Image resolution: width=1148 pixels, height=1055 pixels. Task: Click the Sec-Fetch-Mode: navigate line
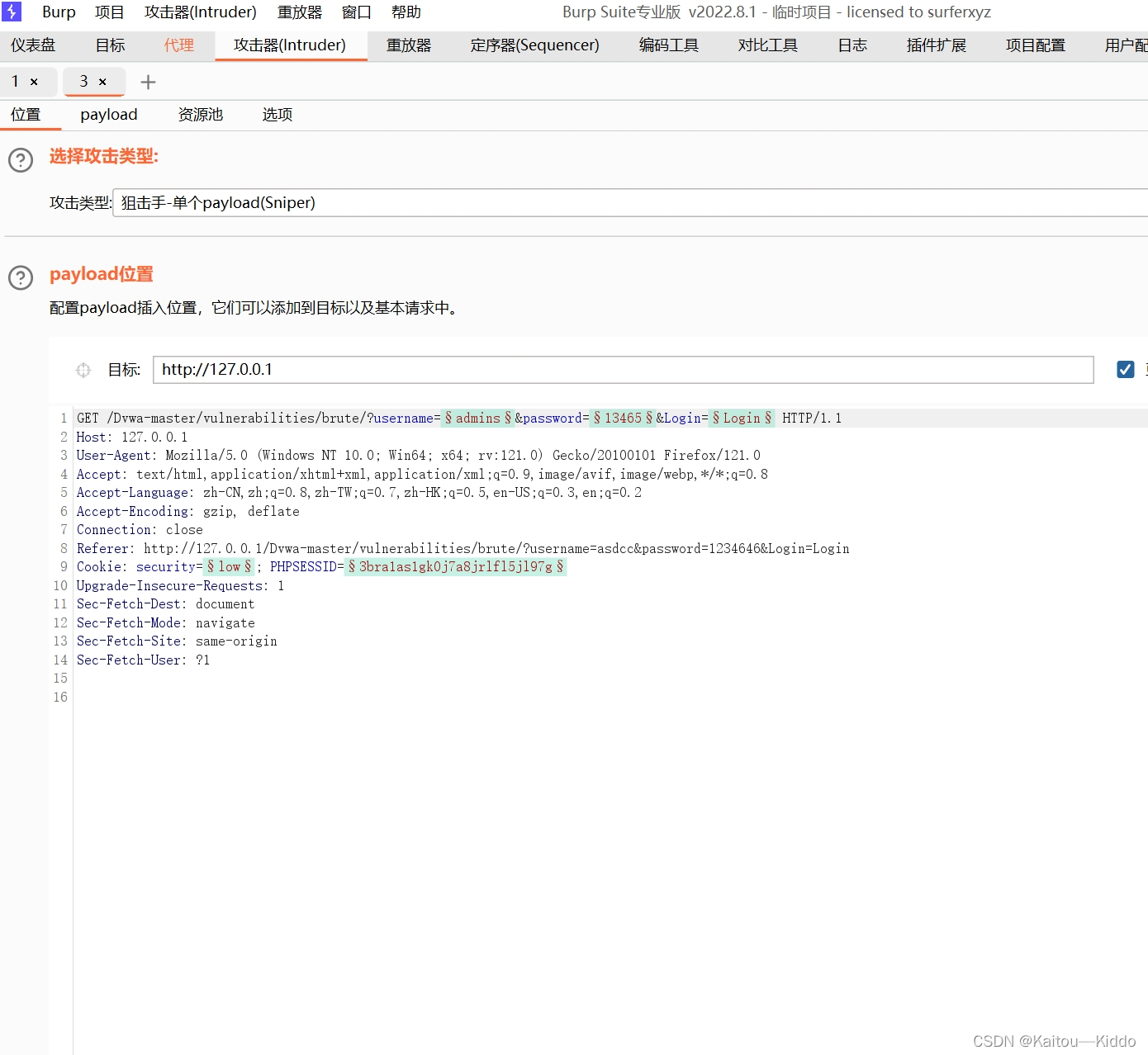[166, 623]
